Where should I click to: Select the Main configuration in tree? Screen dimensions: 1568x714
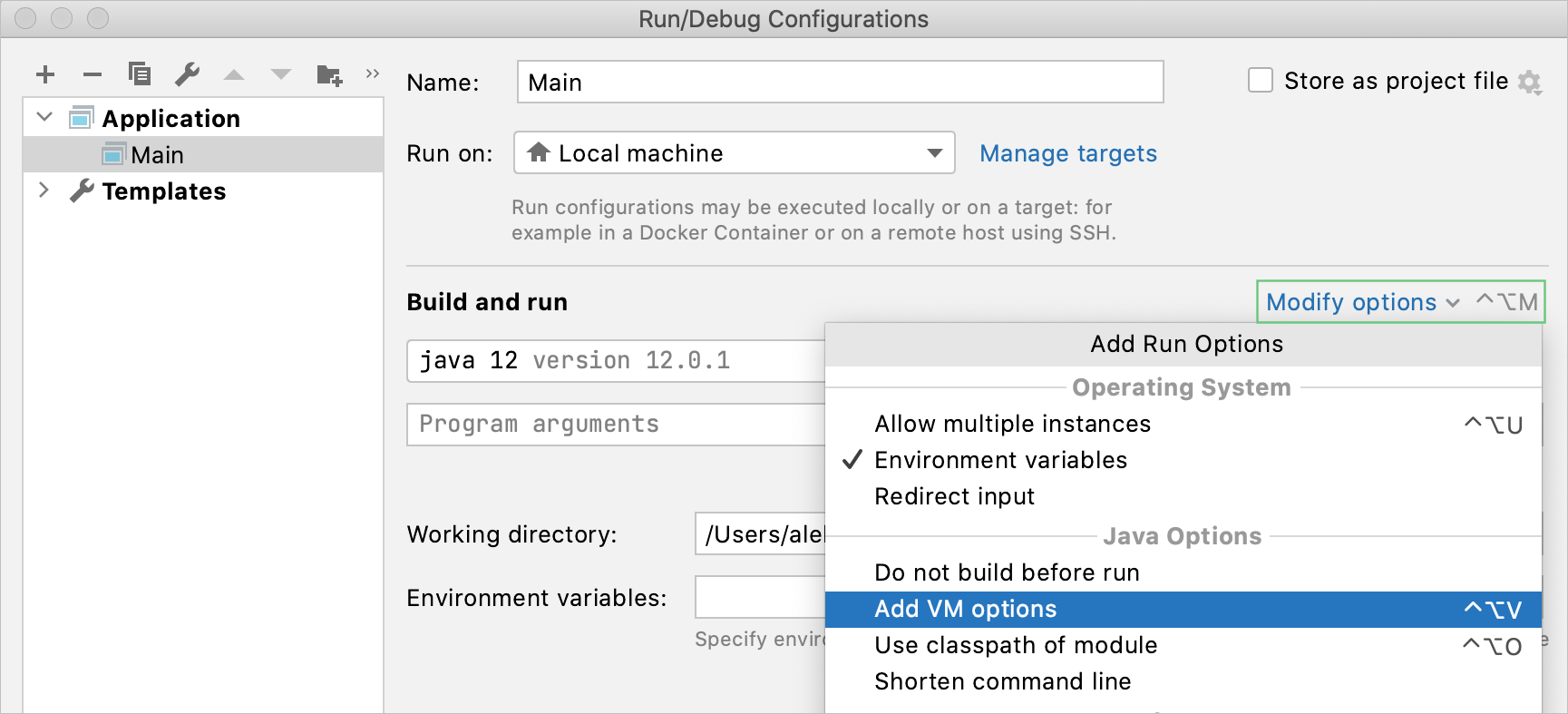click(x=157, y=155)
